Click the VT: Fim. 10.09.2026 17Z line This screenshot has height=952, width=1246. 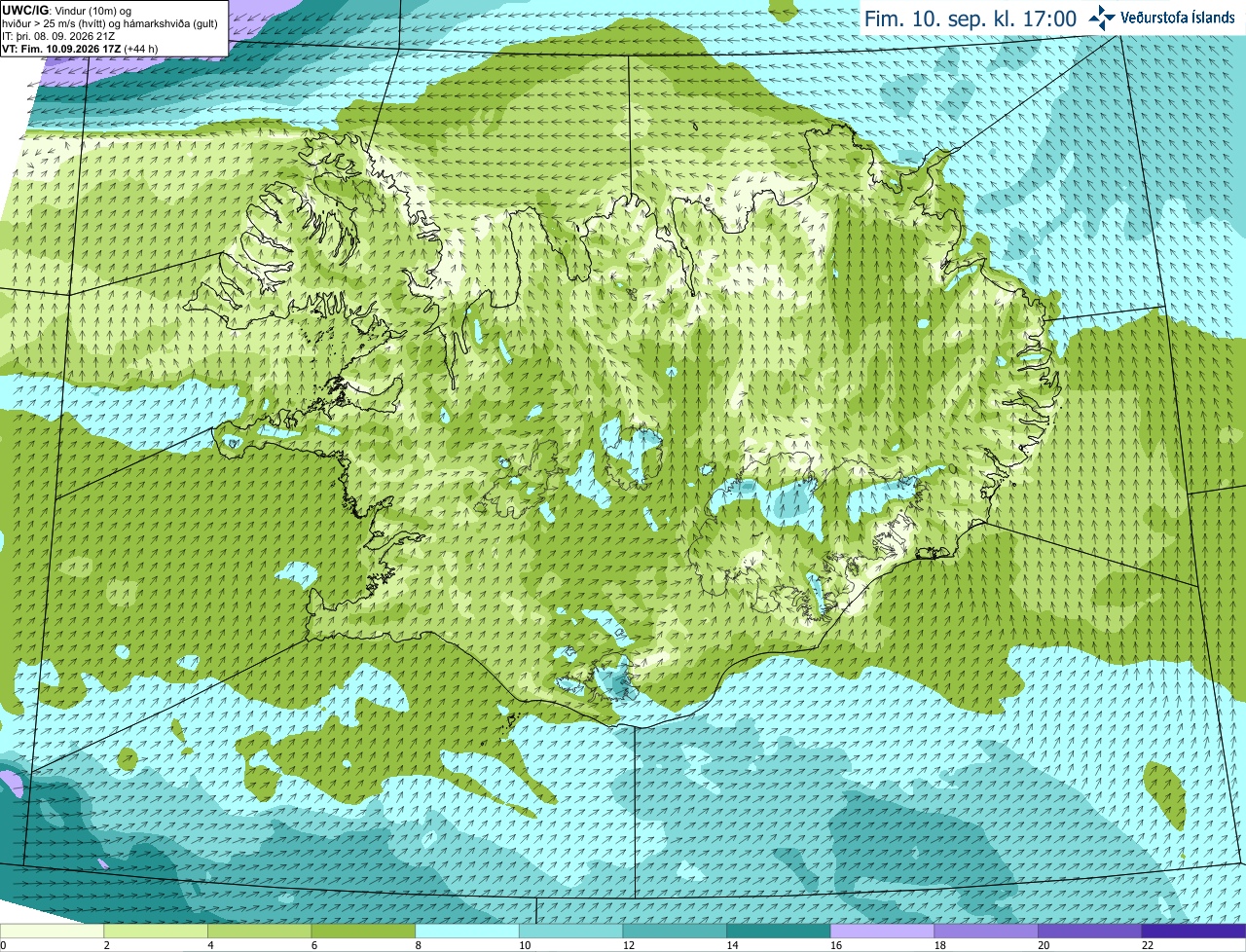pyautogui.click(x=80, y=49)
